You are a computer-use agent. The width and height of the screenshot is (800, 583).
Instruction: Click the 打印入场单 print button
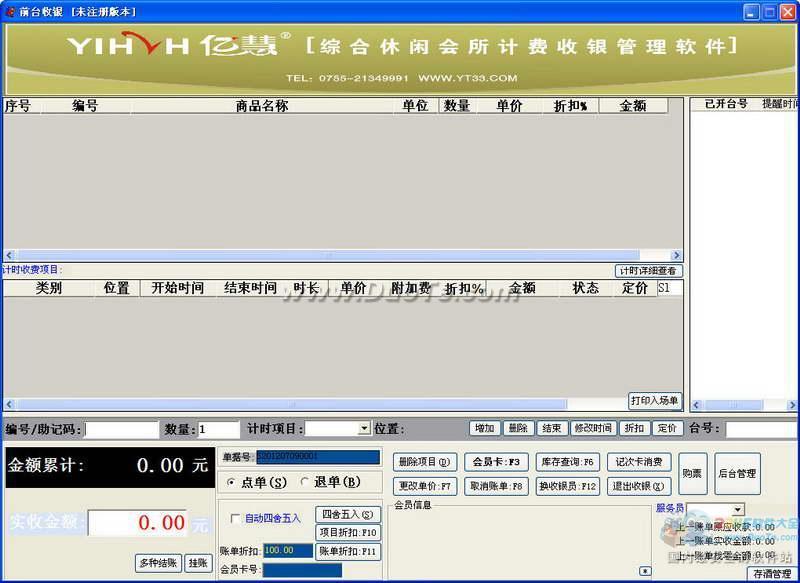pos(655,401)
